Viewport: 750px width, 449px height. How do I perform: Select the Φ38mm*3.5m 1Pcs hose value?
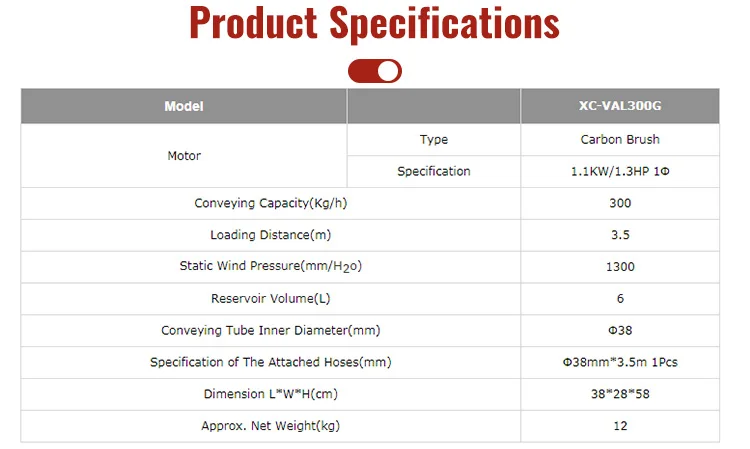point(619,363)
